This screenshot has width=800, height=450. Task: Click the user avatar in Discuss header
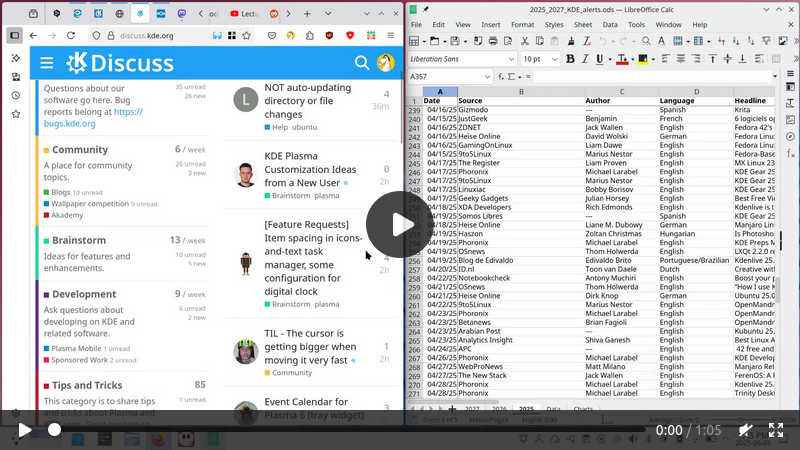[x=386, y=63]
